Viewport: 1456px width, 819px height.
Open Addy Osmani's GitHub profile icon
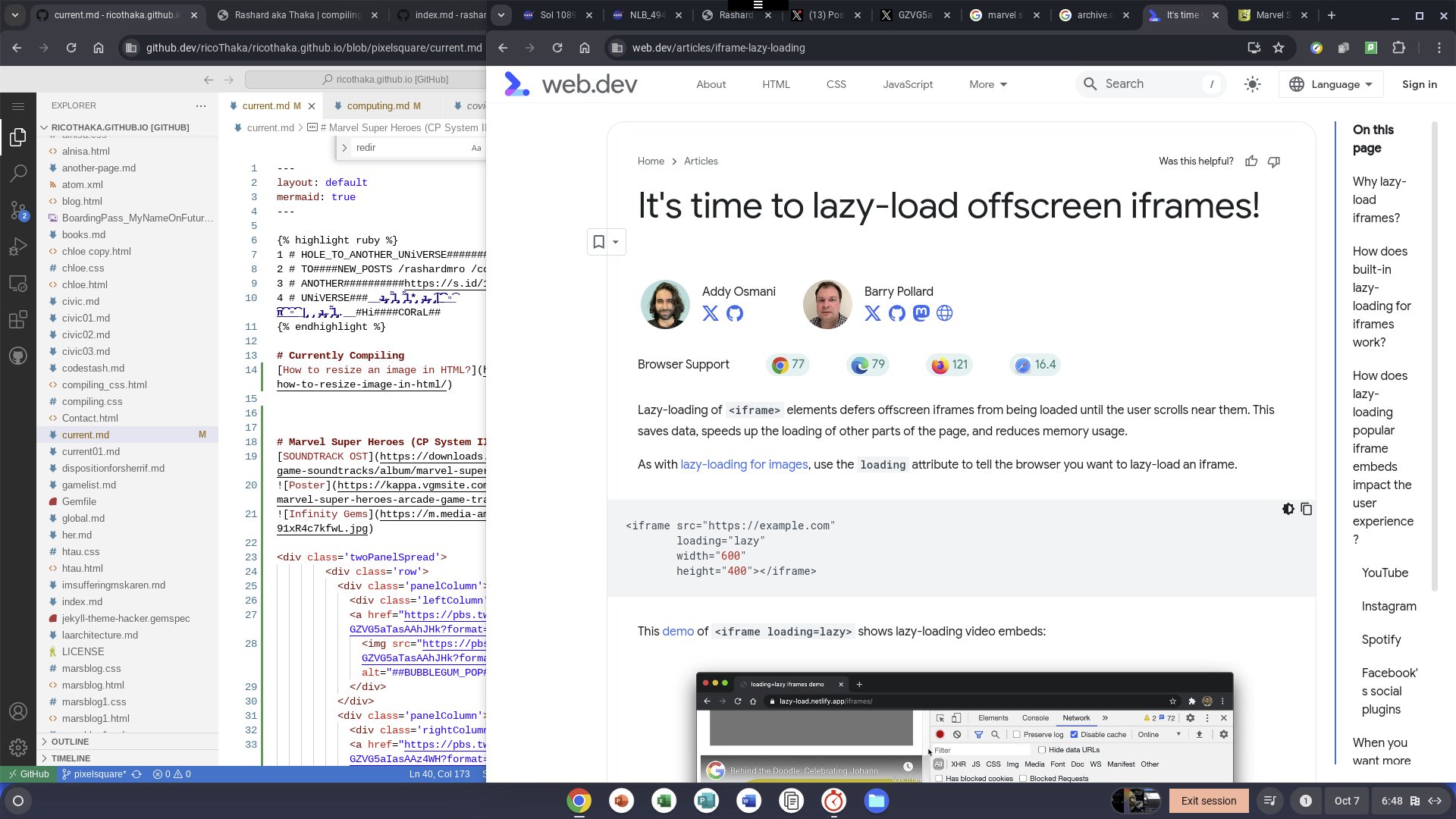tap(735, 313)
